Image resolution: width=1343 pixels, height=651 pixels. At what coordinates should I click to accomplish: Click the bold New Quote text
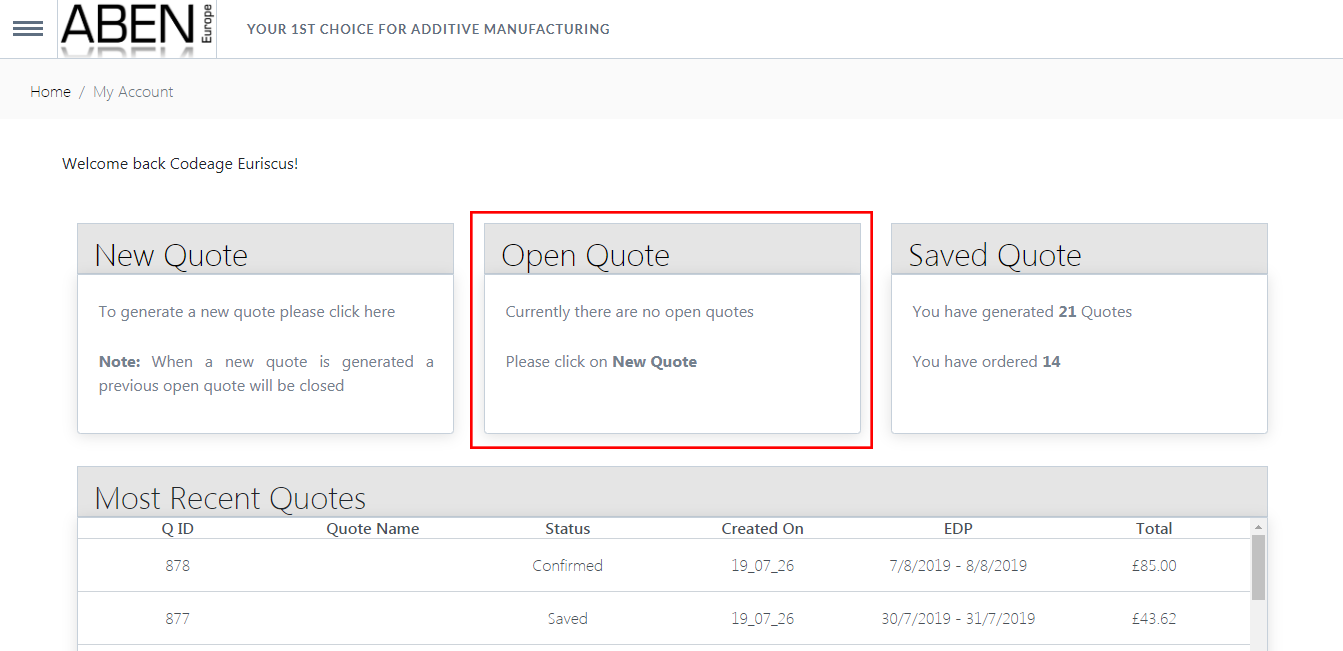[654, 362]
